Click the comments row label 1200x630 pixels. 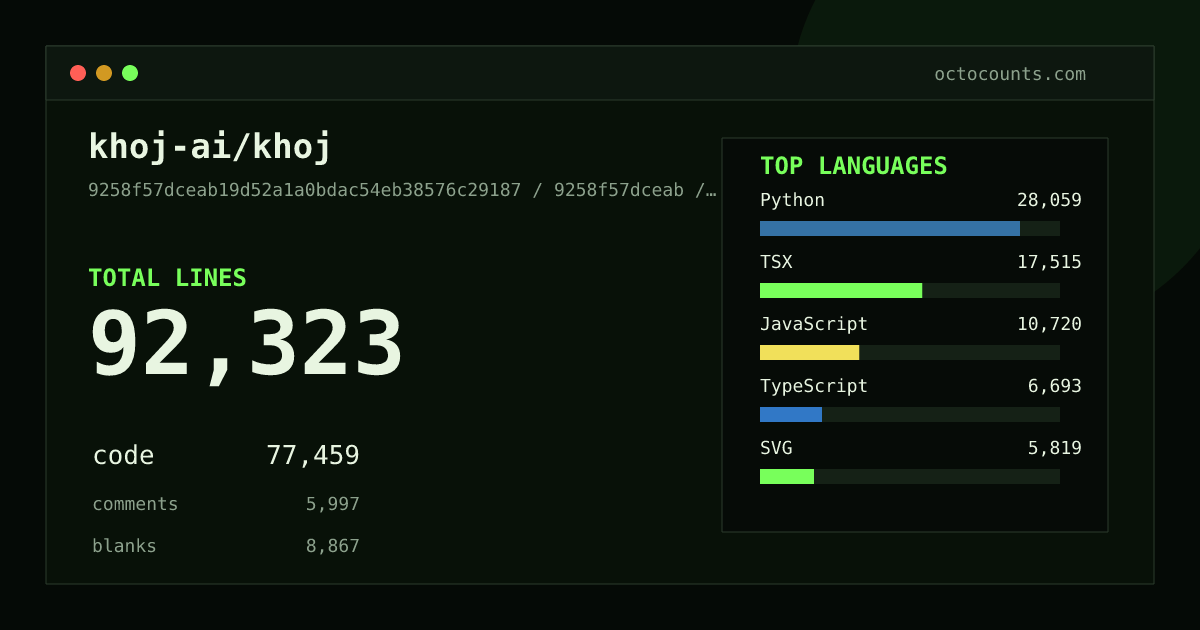pos(135,504)
